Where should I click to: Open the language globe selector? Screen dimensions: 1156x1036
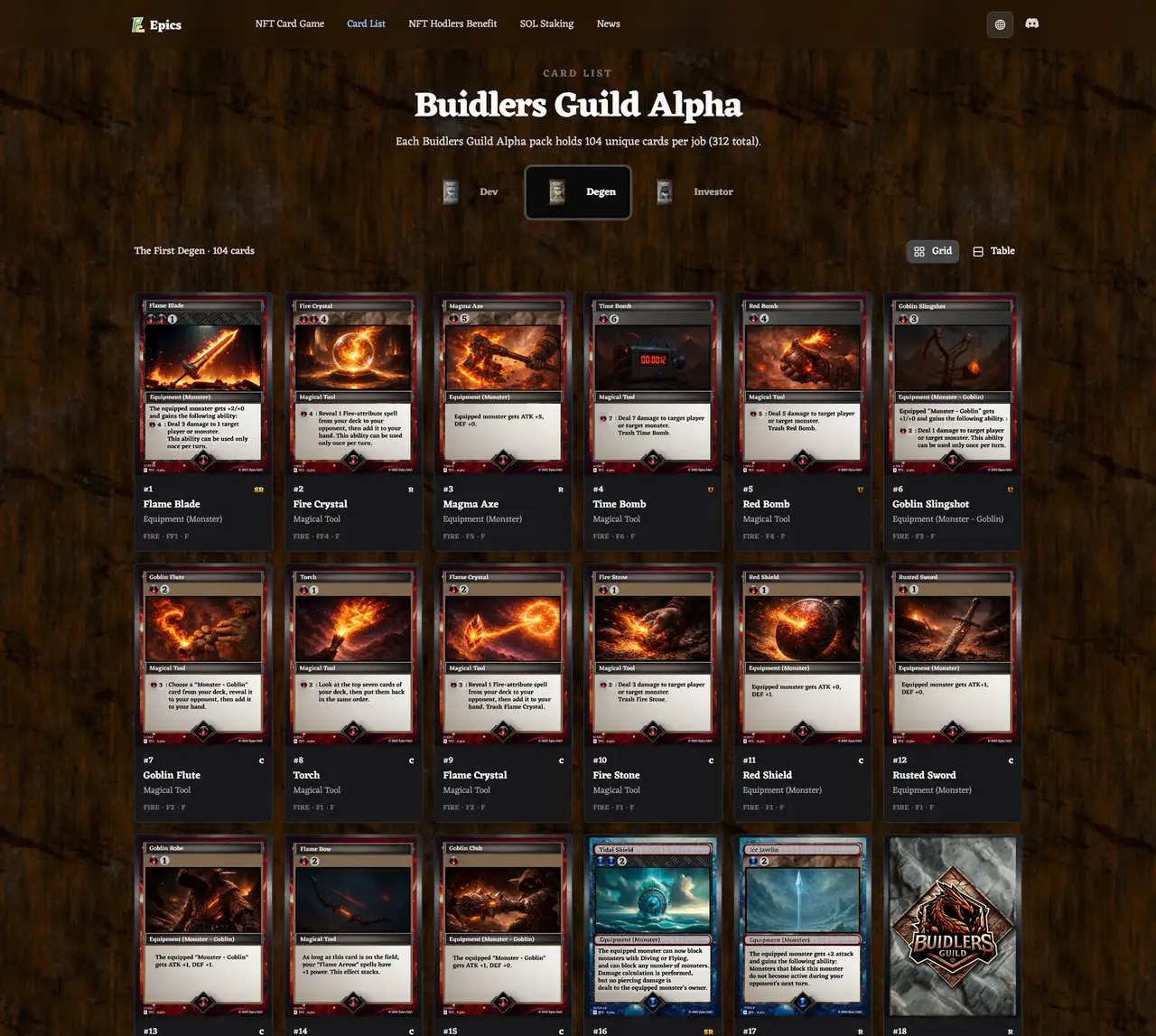click(x=1000, y=24)
